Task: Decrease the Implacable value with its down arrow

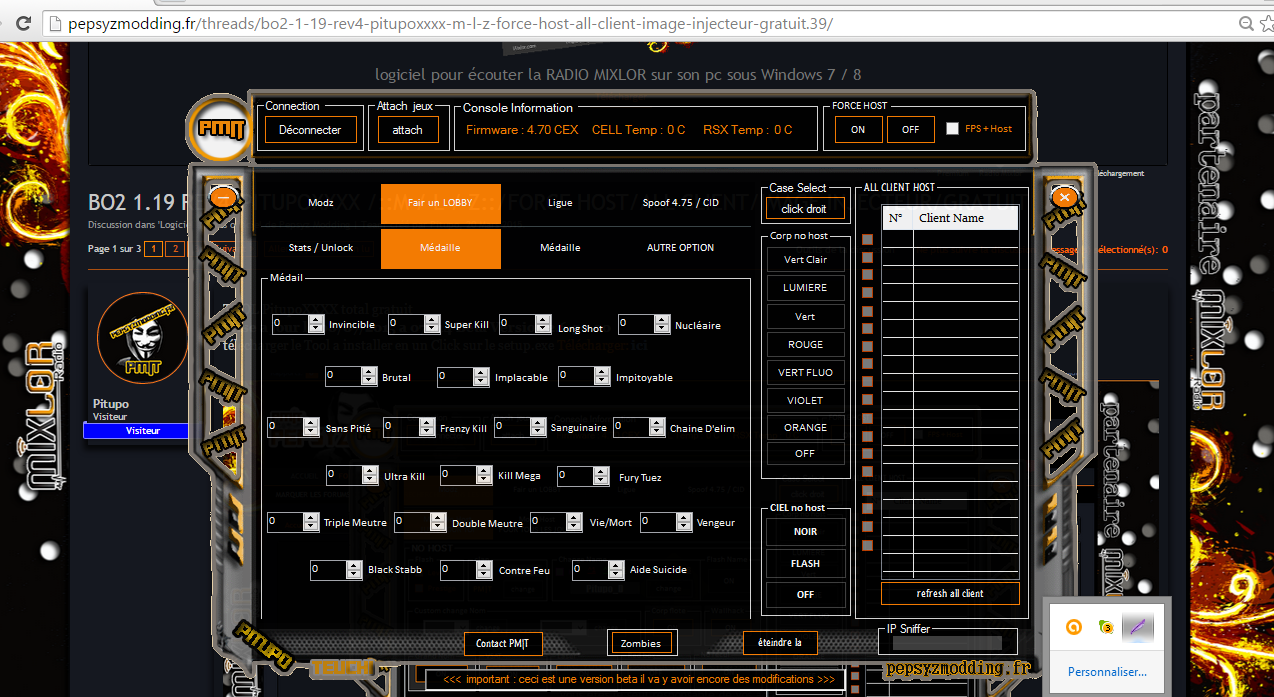Action: pos(481,382)
